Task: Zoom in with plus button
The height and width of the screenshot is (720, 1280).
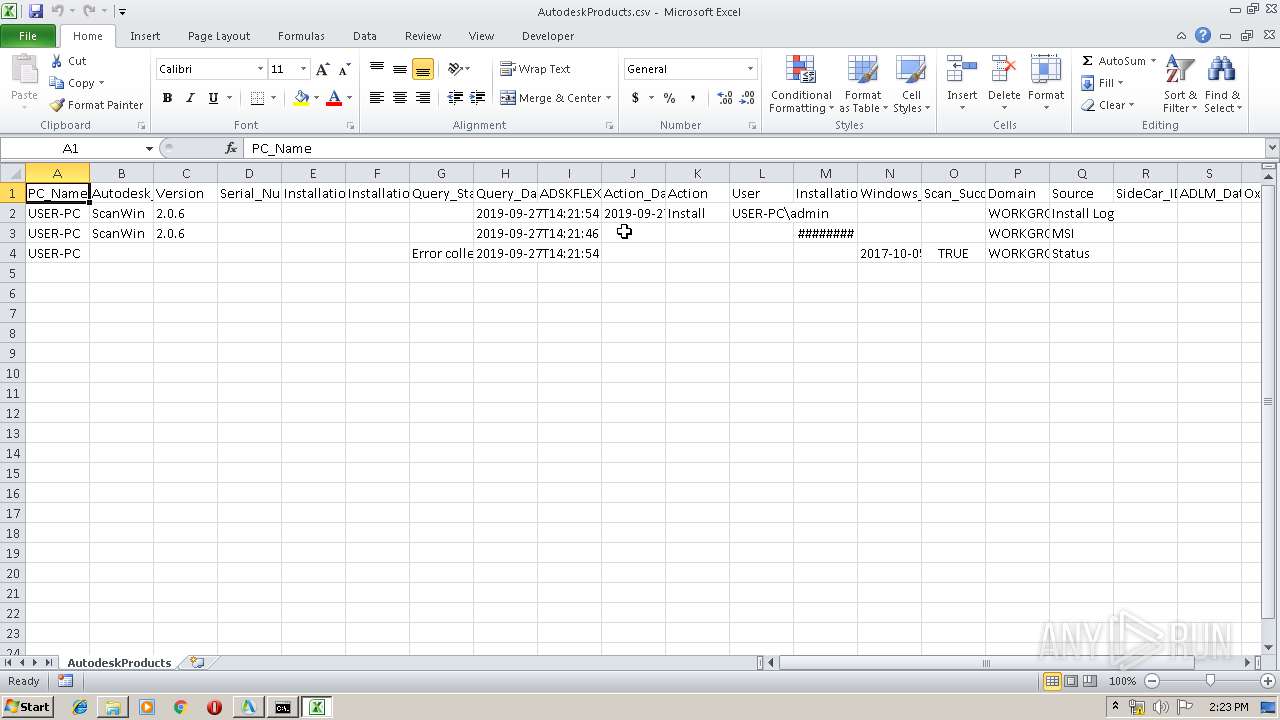Action: point(1268,681)
